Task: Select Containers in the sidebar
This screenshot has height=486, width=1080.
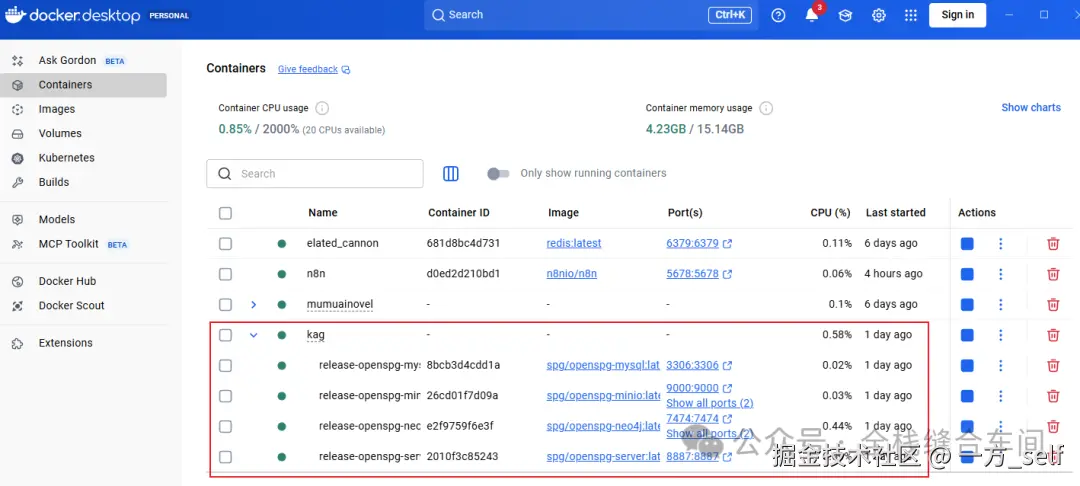Action: point(83,85)
